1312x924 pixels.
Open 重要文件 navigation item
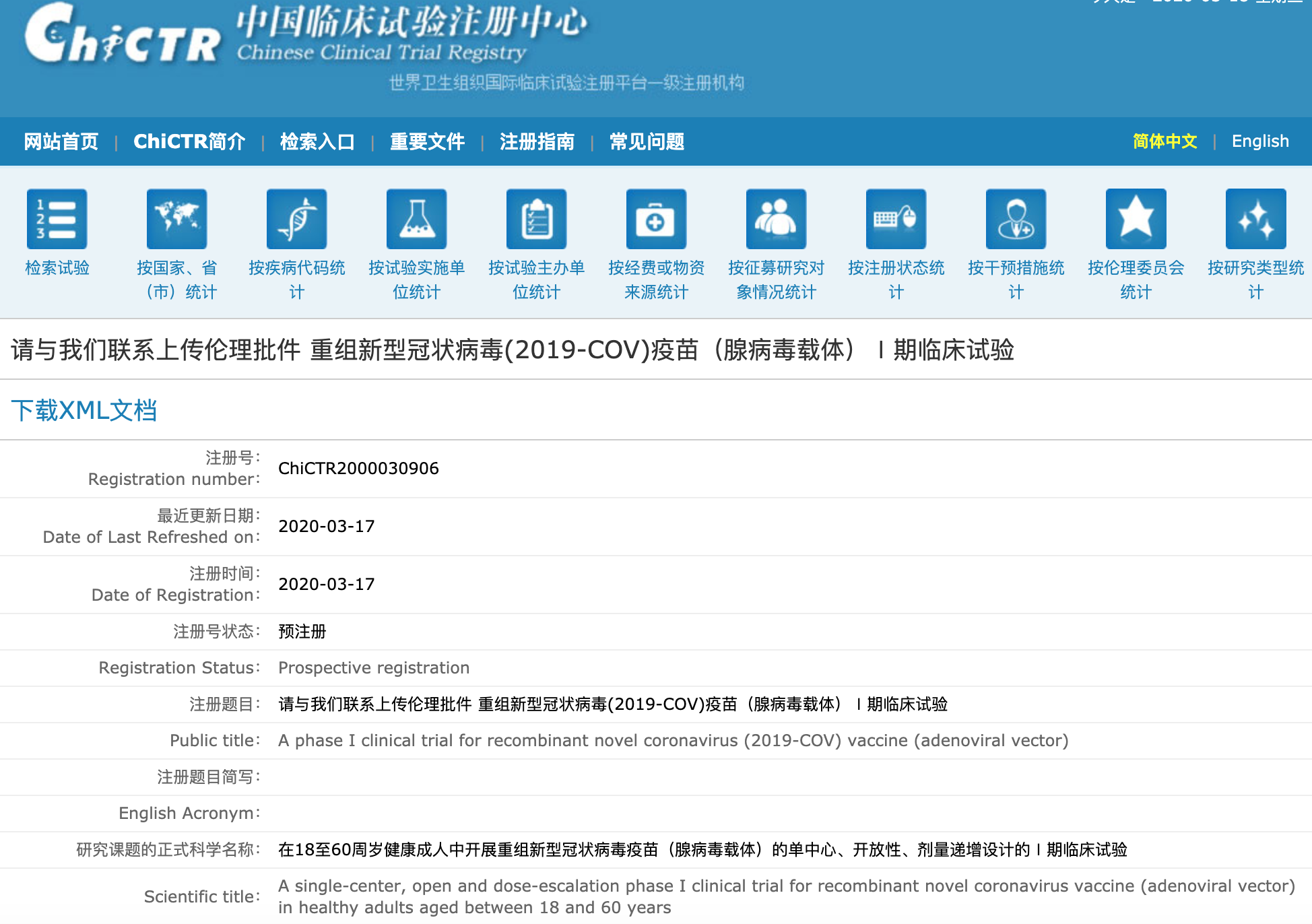427,141
